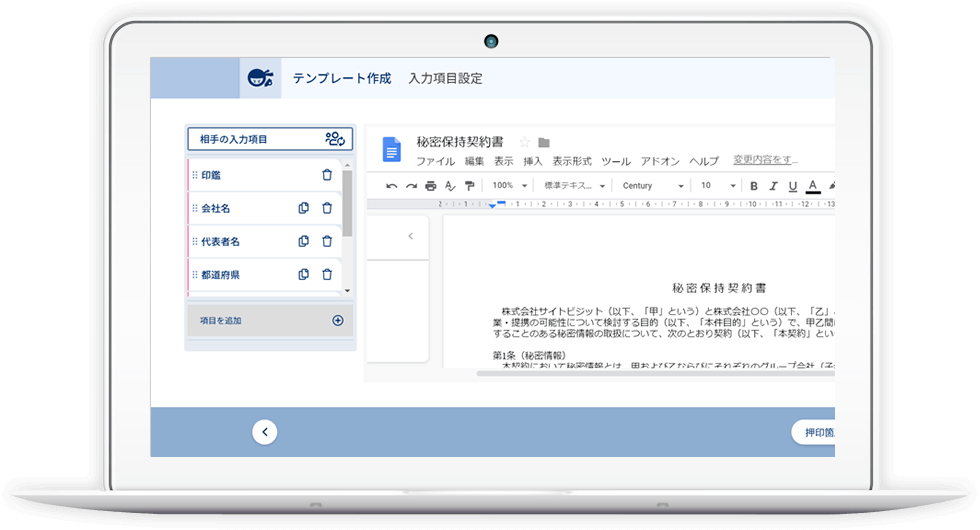Click the item list scrollbar thumb
Image resolution: width=980 pixels, height=530 pixels.
(x=348, y=203)
